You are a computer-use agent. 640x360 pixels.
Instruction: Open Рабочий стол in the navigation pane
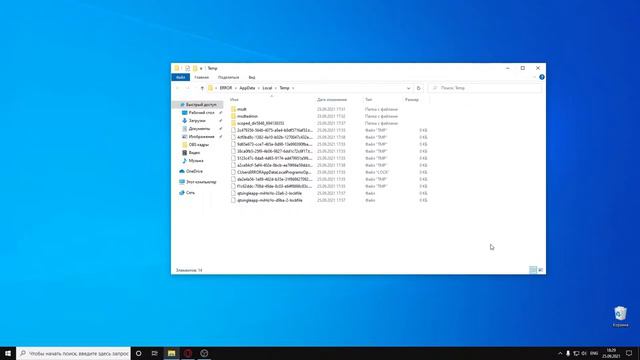(201, 113)
